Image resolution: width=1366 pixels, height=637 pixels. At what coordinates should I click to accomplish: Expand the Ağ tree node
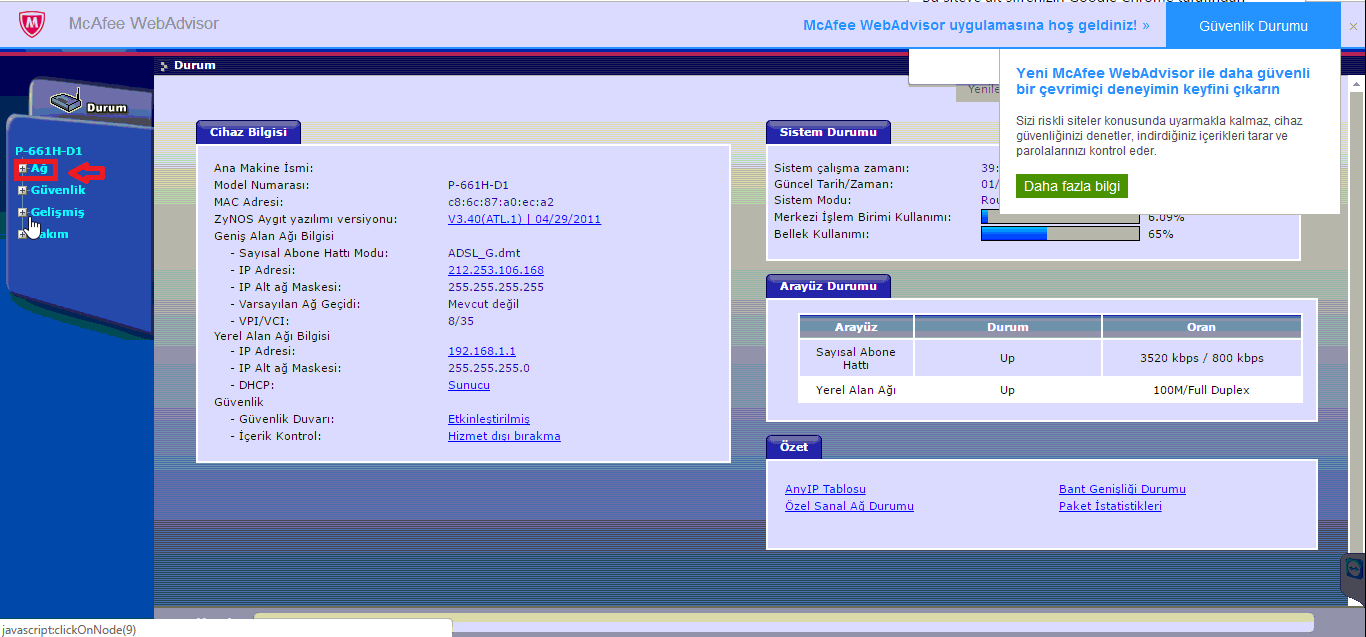pos(23,168)
